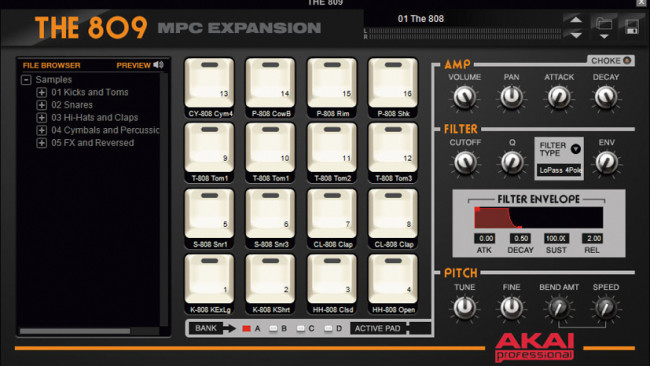This screenshot has width=650, height=366.
Task: Click the Pitch Tune knob
Action: click(464, 308)
